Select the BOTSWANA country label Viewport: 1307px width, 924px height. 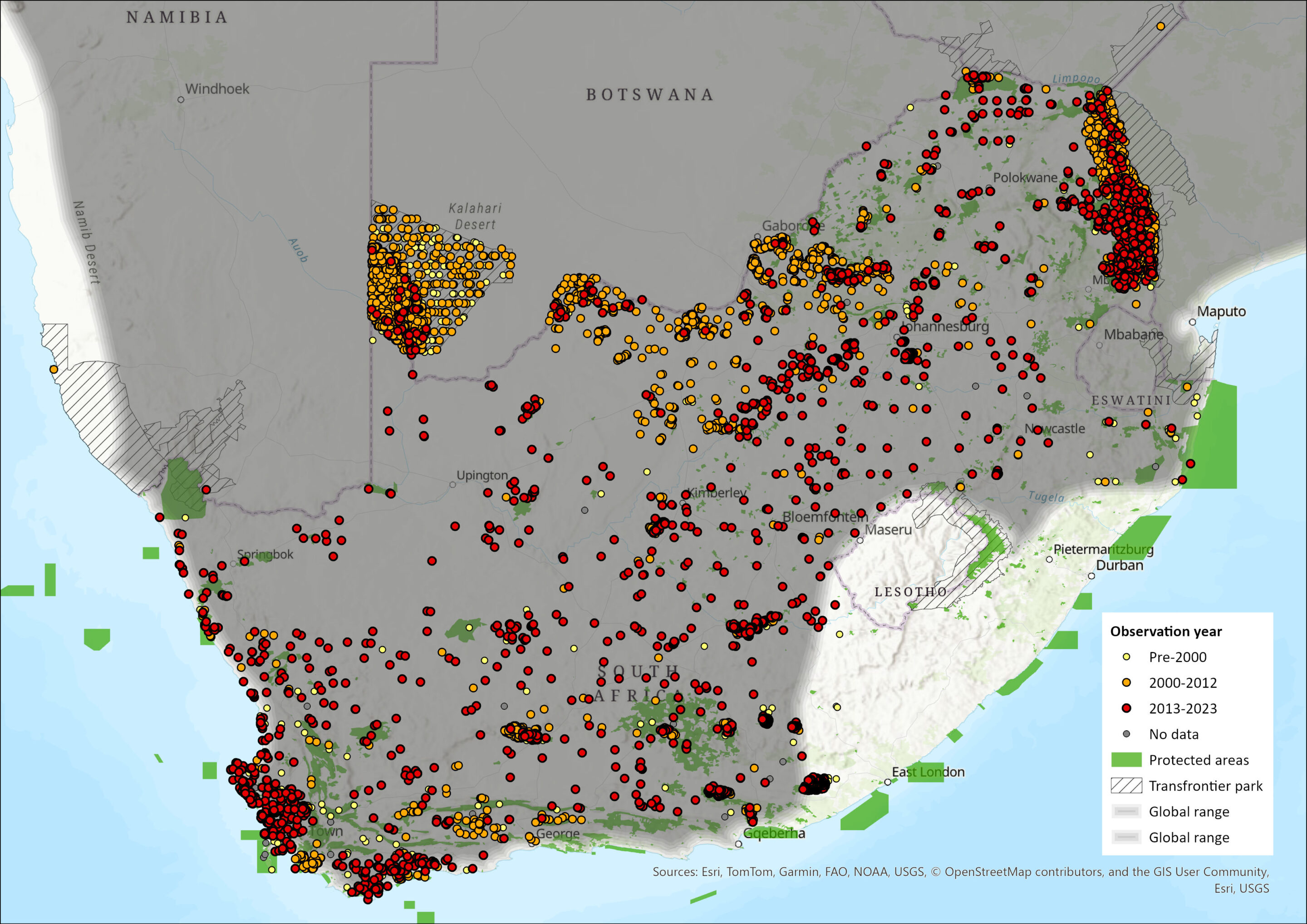click(649, 97)
